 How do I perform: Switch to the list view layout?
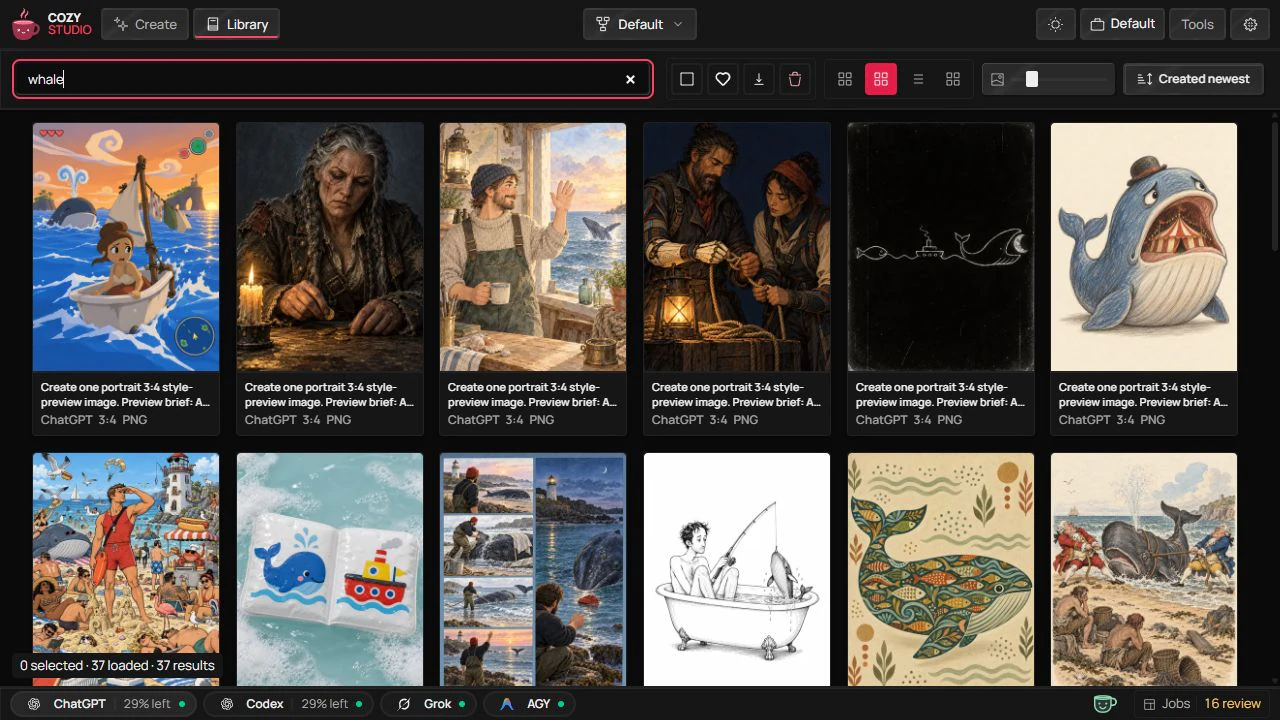point(918,79)
